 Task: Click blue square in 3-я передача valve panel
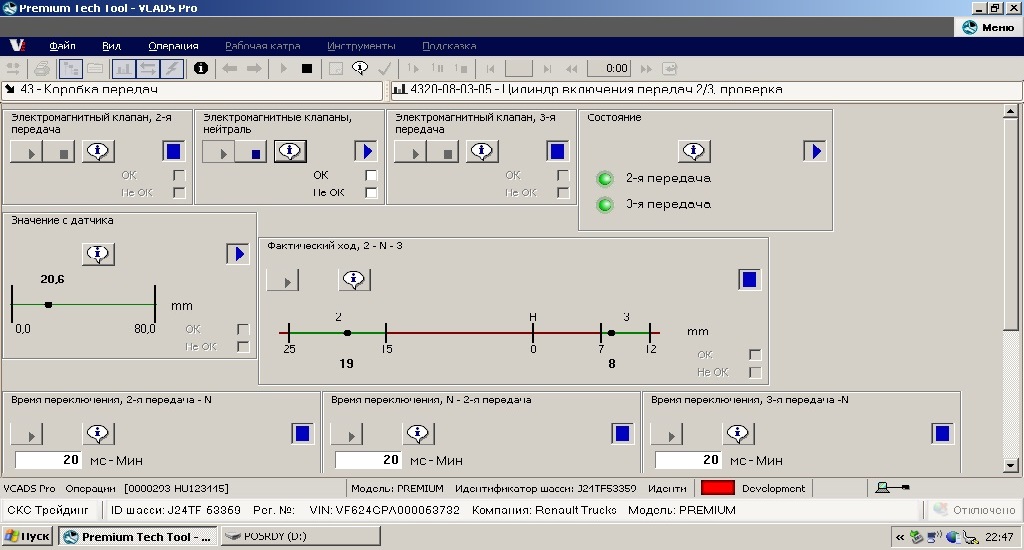click(x=557, y=152)
